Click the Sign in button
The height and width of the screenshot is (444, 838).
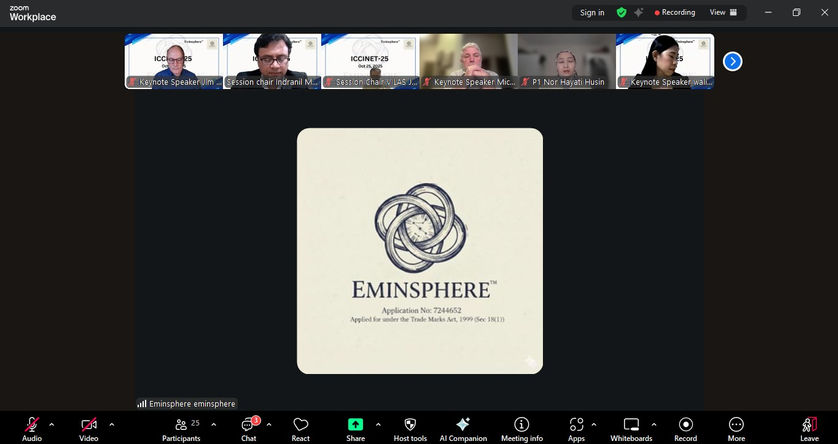592,12
